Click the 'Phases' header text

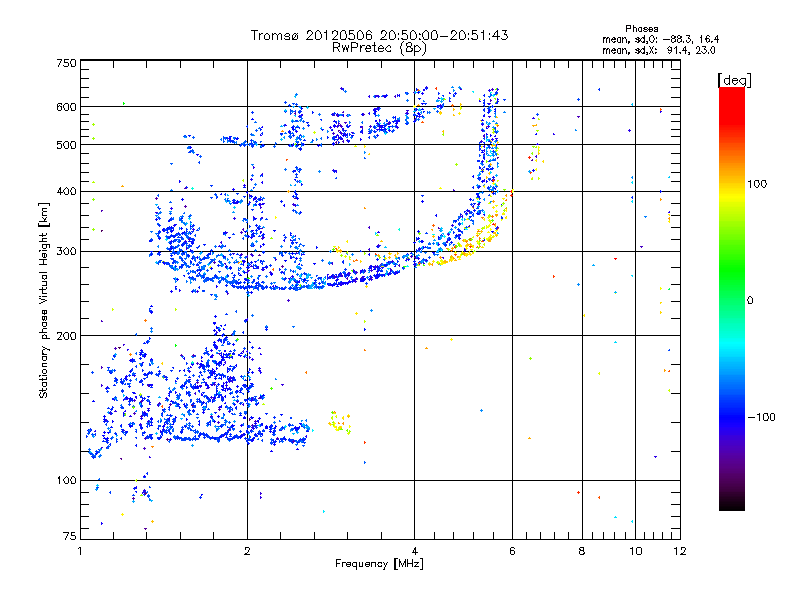coord(642,29)
